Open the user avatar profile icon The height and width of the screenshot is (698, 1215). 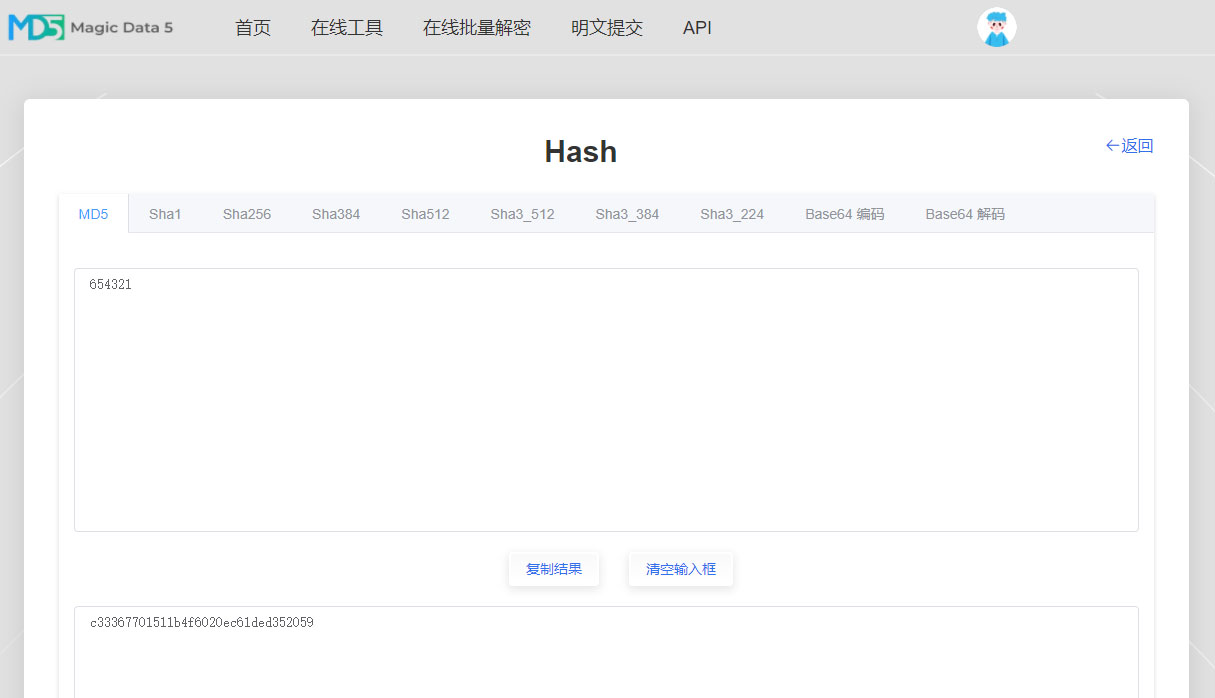(996, 27)
